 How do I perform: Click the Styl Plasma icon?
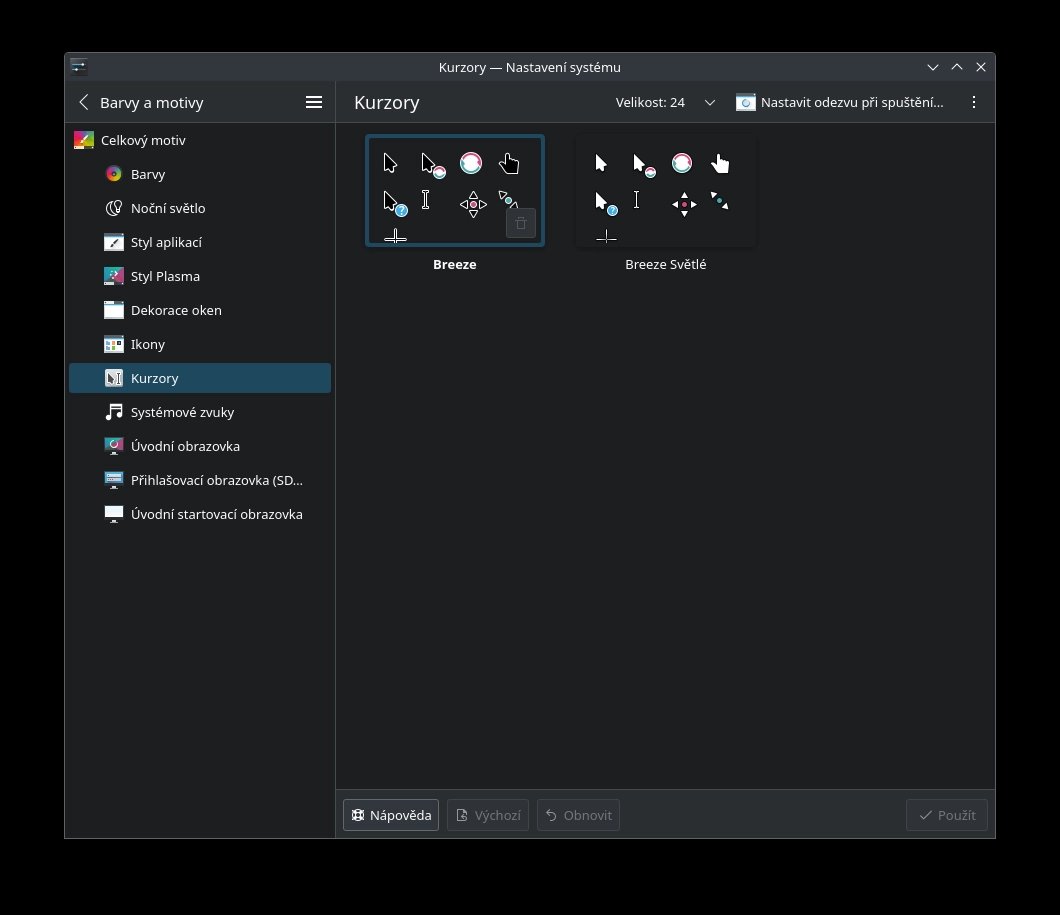[114, 276]
